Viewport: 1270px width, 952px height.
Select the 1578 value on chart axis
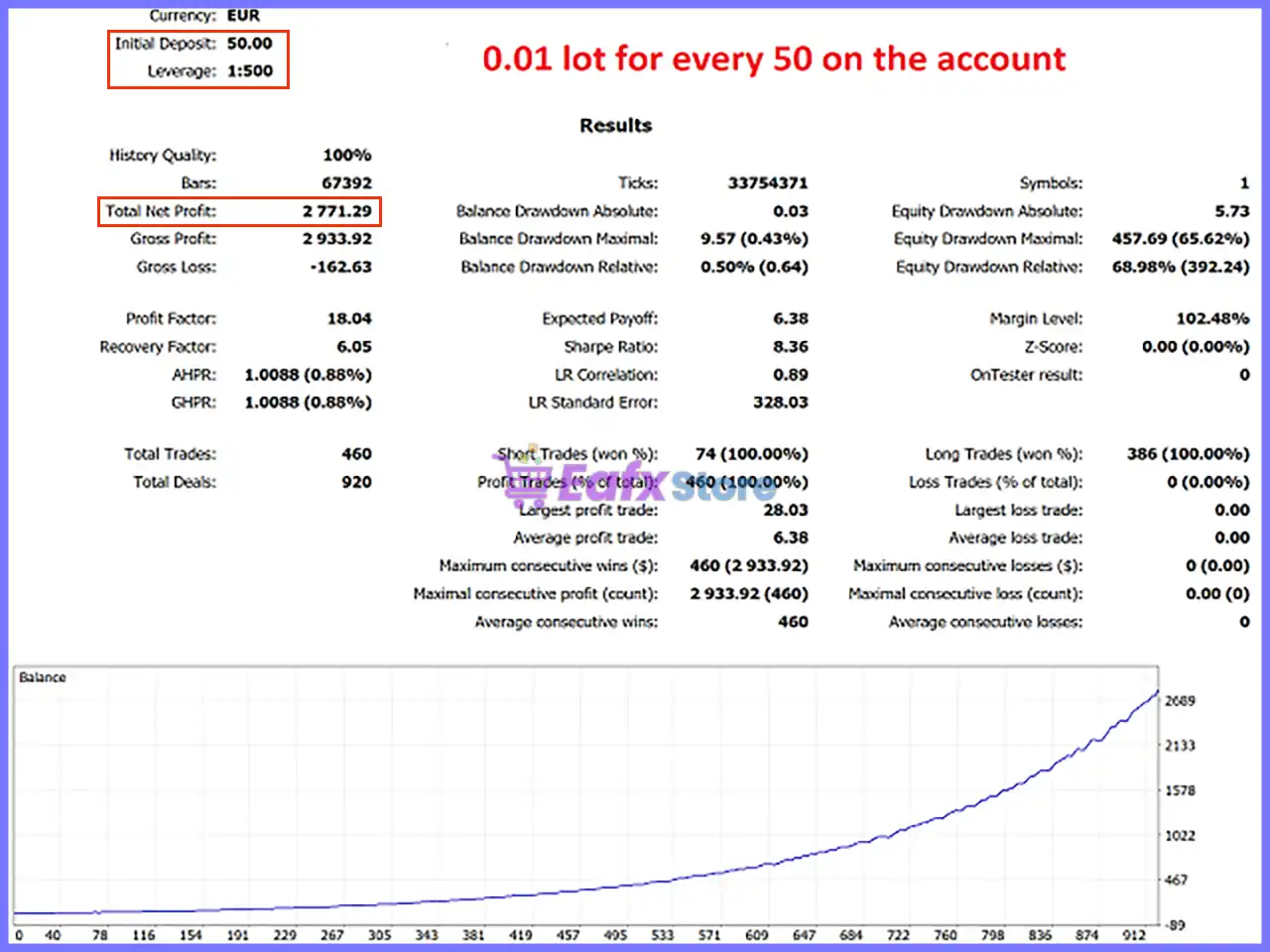[1180, 790]
